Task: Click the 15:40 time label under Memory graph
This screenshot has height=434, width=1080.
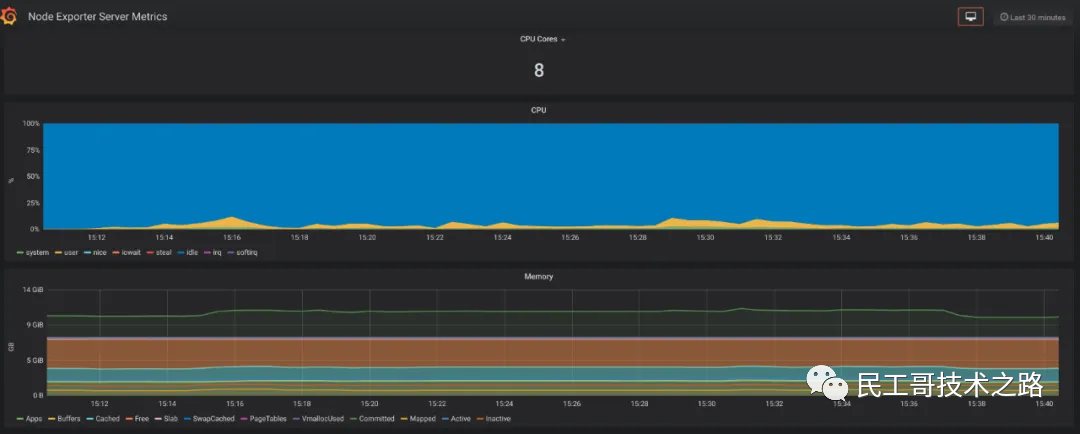Action: point(1043,404)
